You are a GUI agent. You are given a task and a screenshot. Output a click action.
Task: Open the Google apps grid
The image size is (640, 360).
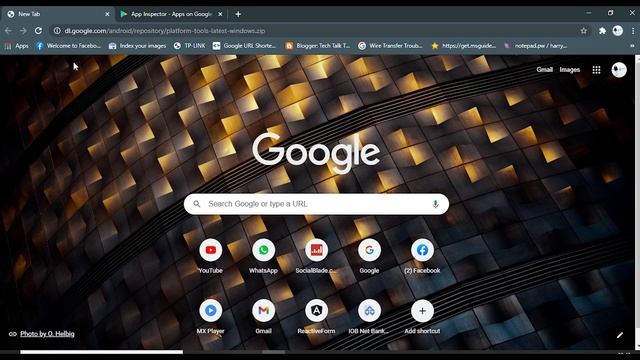coord(596,70)
